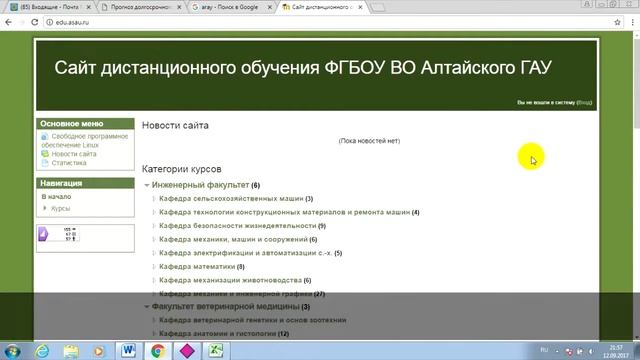Open a new browser tab
Viewport: 640px width, 360px height.
coord(378,7)
